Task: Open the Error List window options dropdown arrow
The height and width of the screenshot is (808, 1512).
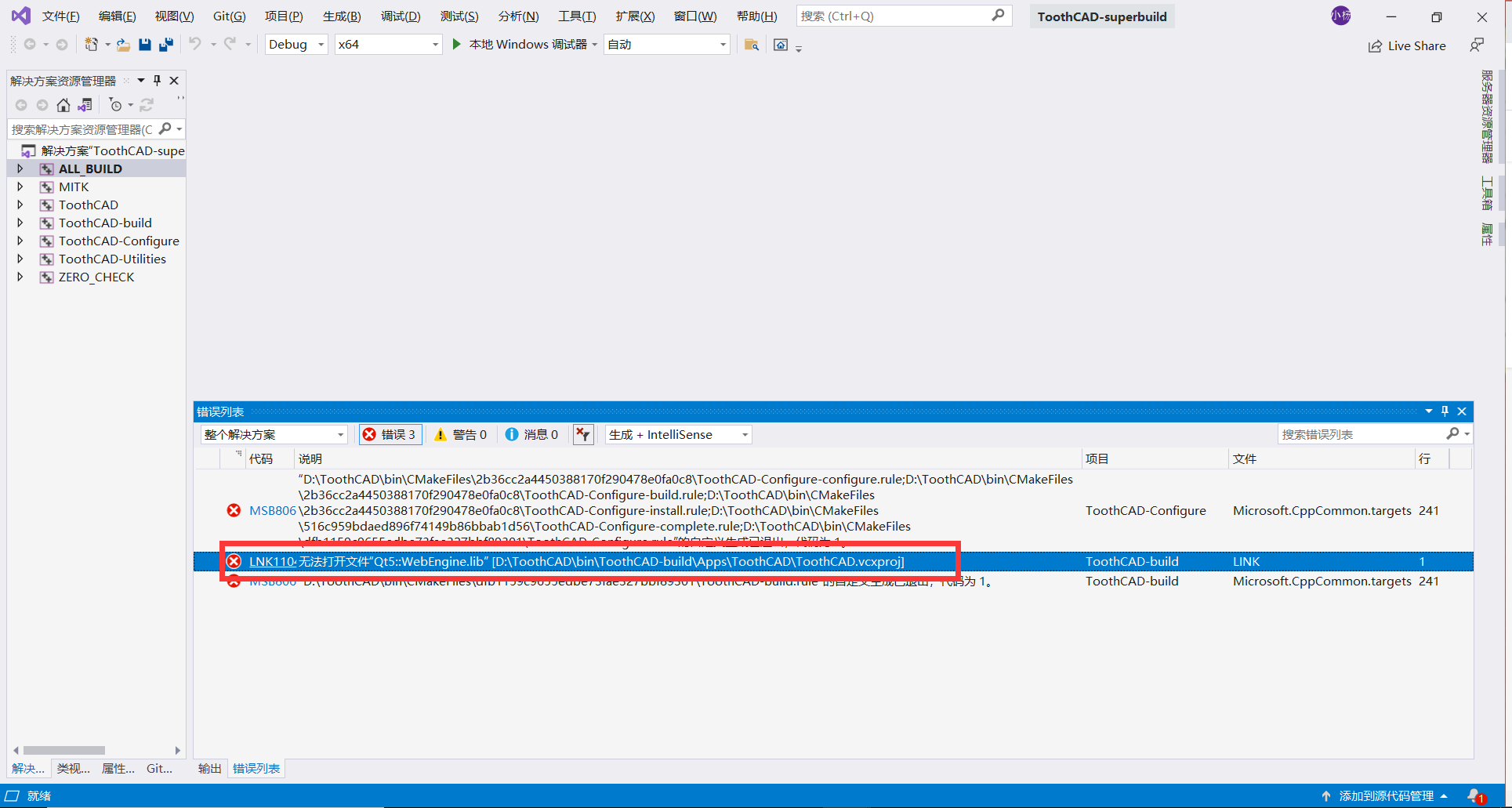Action: [1428, 411]
